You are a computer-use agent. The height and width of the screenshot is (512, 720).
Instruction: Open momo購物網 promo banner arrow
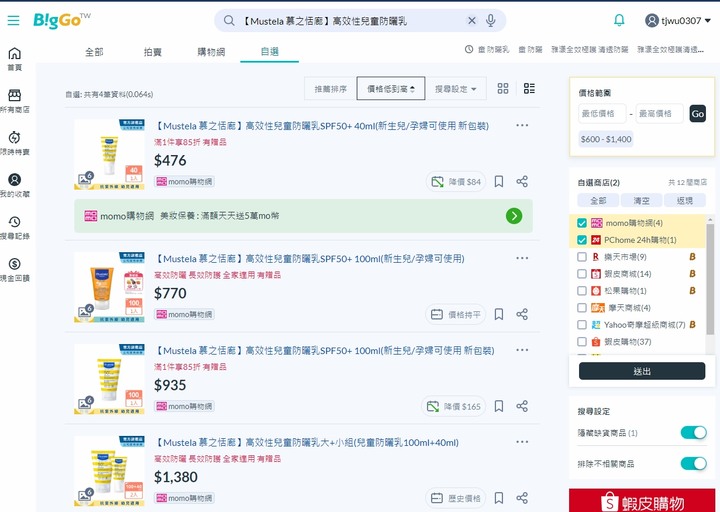[514, 216]
